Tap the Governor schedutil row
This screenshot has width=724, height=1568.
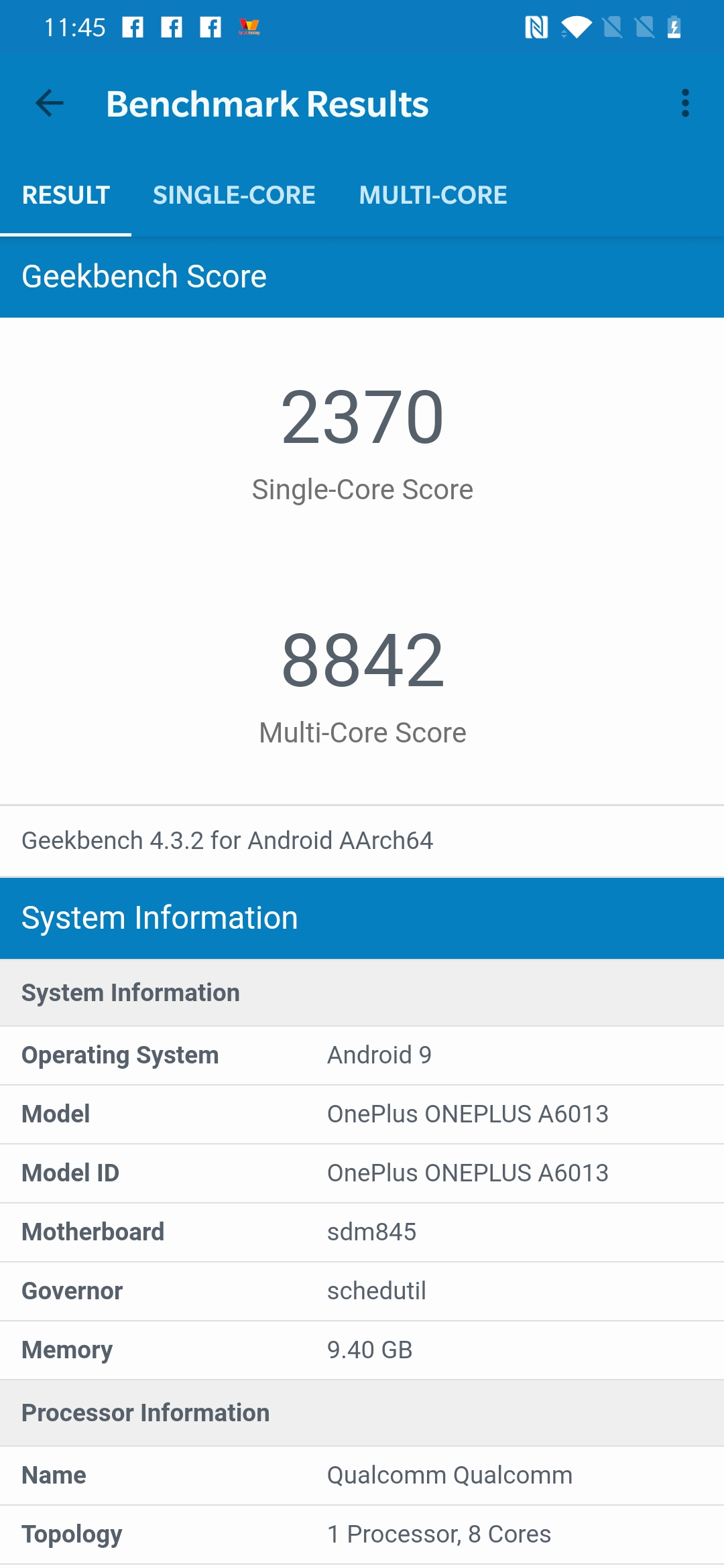[x=362, y=1291]
